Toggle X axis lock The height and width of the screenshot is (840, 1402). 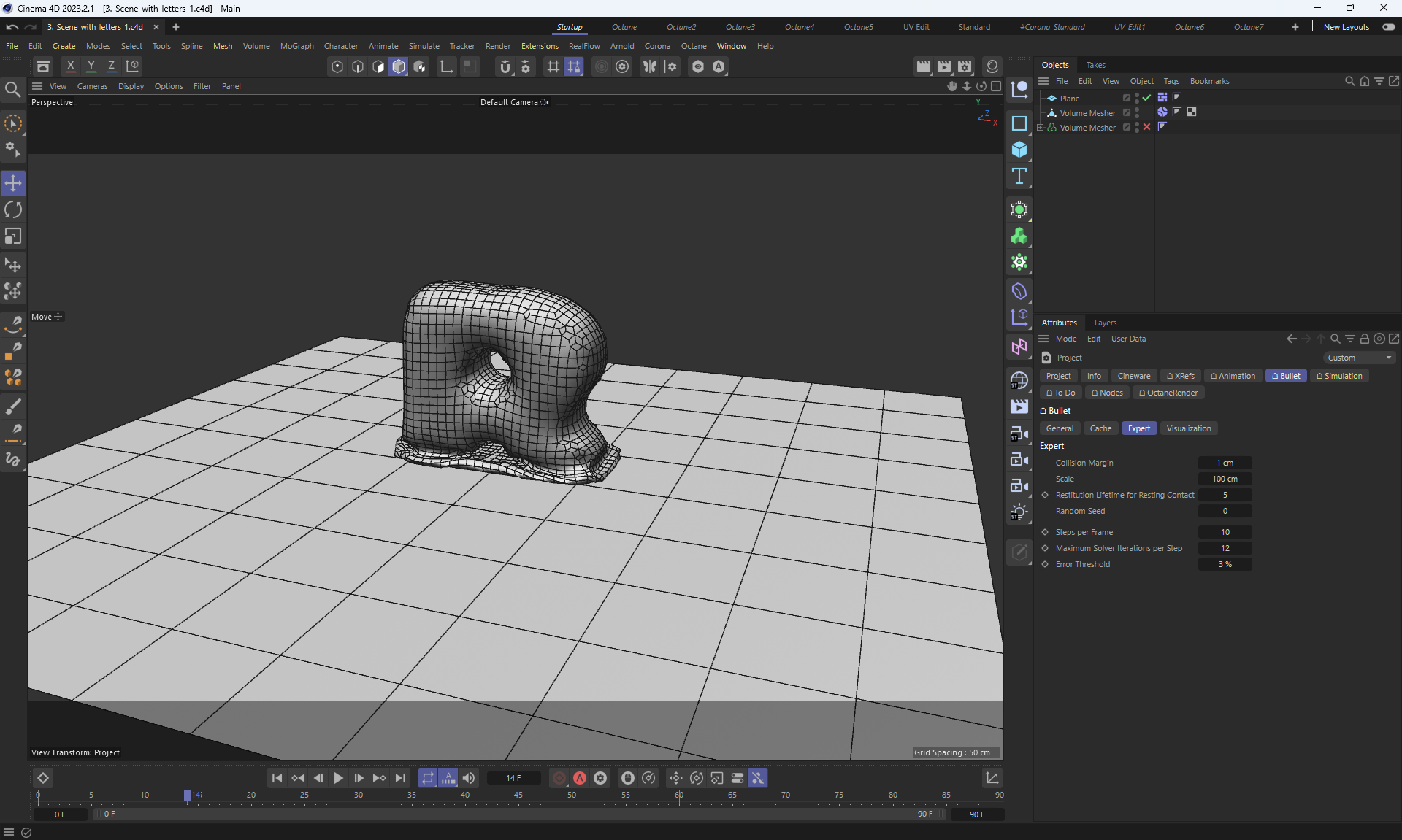[x=71, y=66]
